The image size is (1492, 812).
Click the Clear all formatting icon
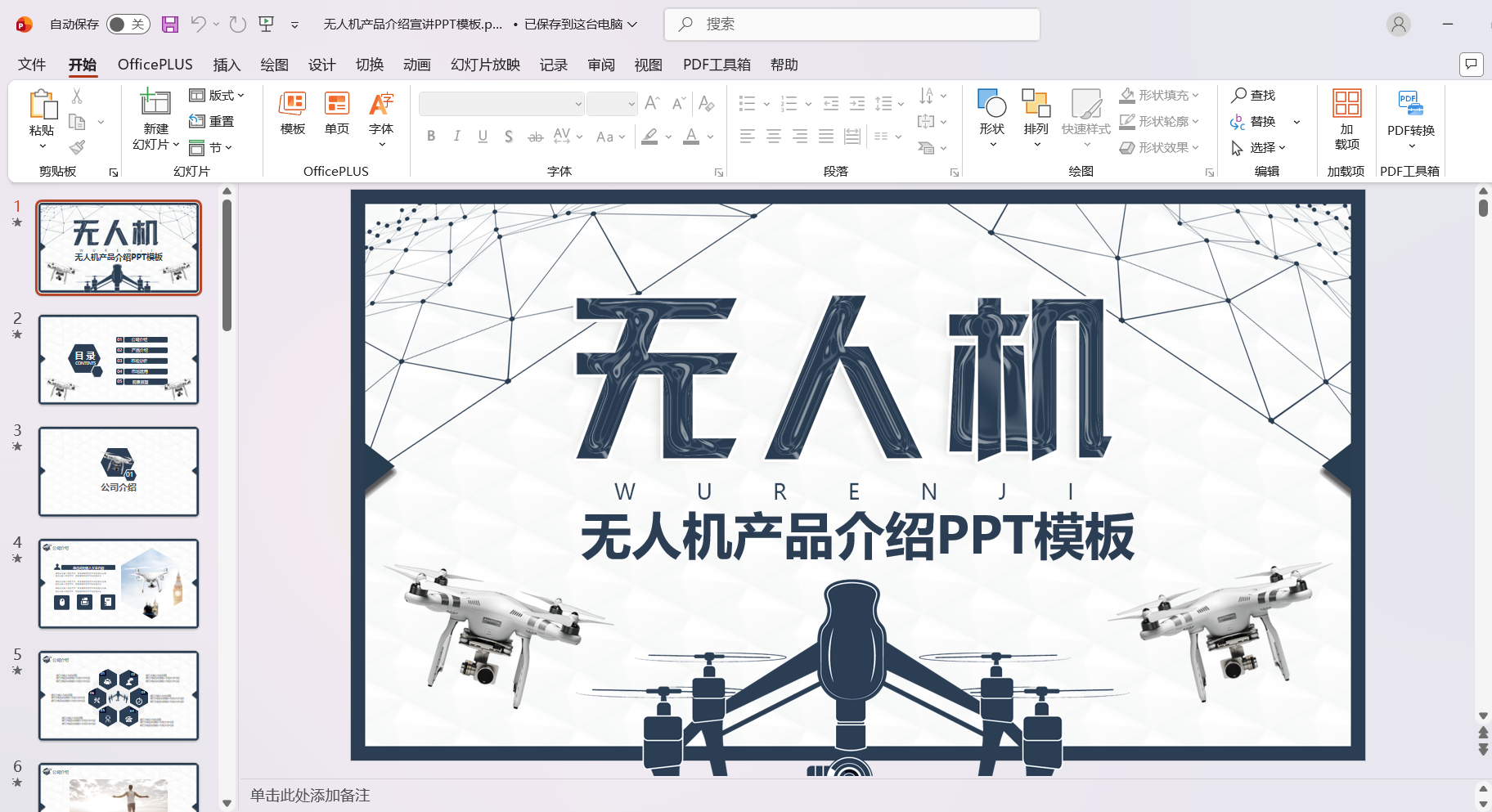[x=707, y=103]
